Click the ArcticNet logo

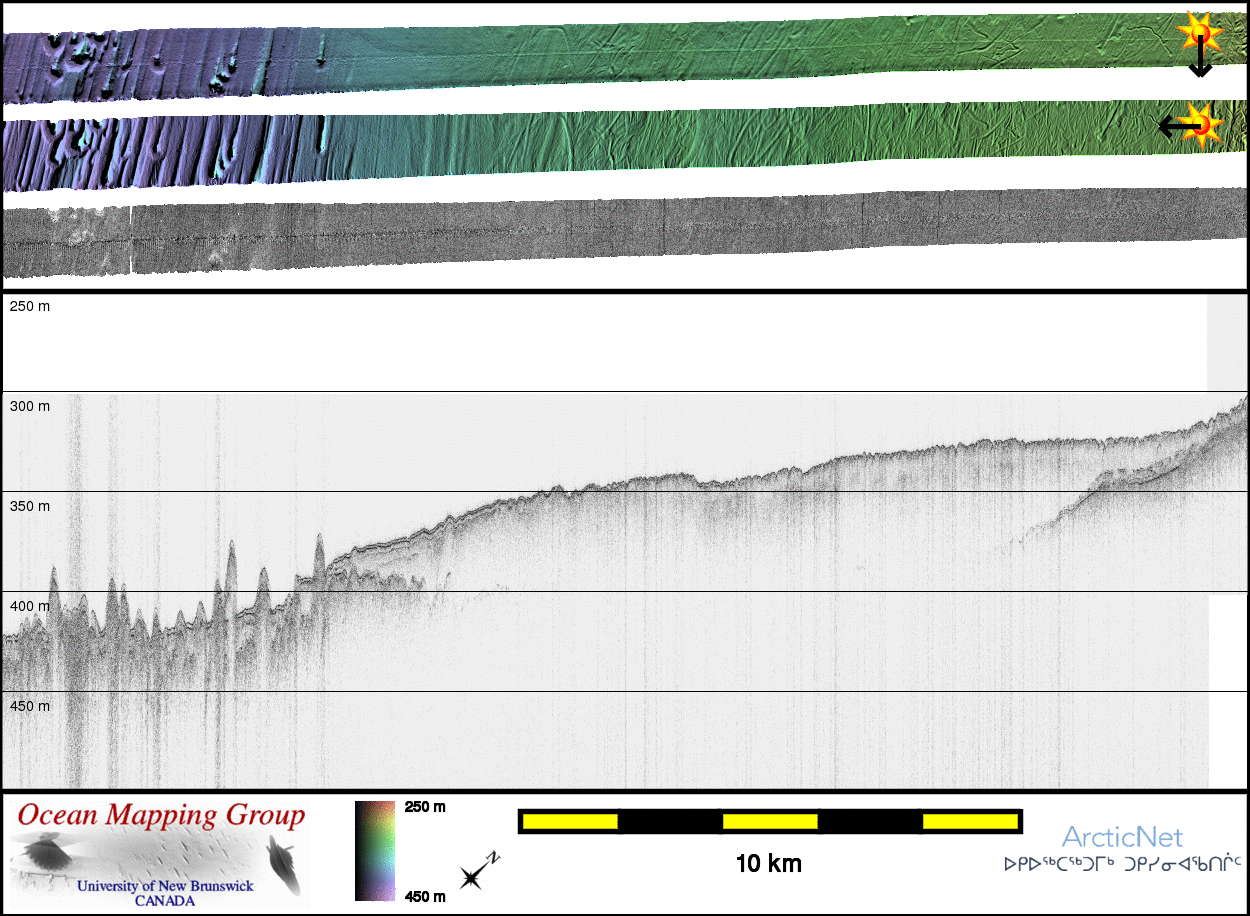point(1122,837)
